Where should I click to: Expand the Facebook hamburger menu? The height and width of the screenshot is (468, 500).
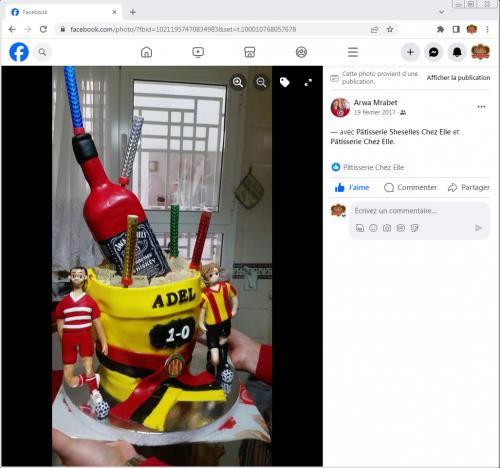click(x=353, y=52)
